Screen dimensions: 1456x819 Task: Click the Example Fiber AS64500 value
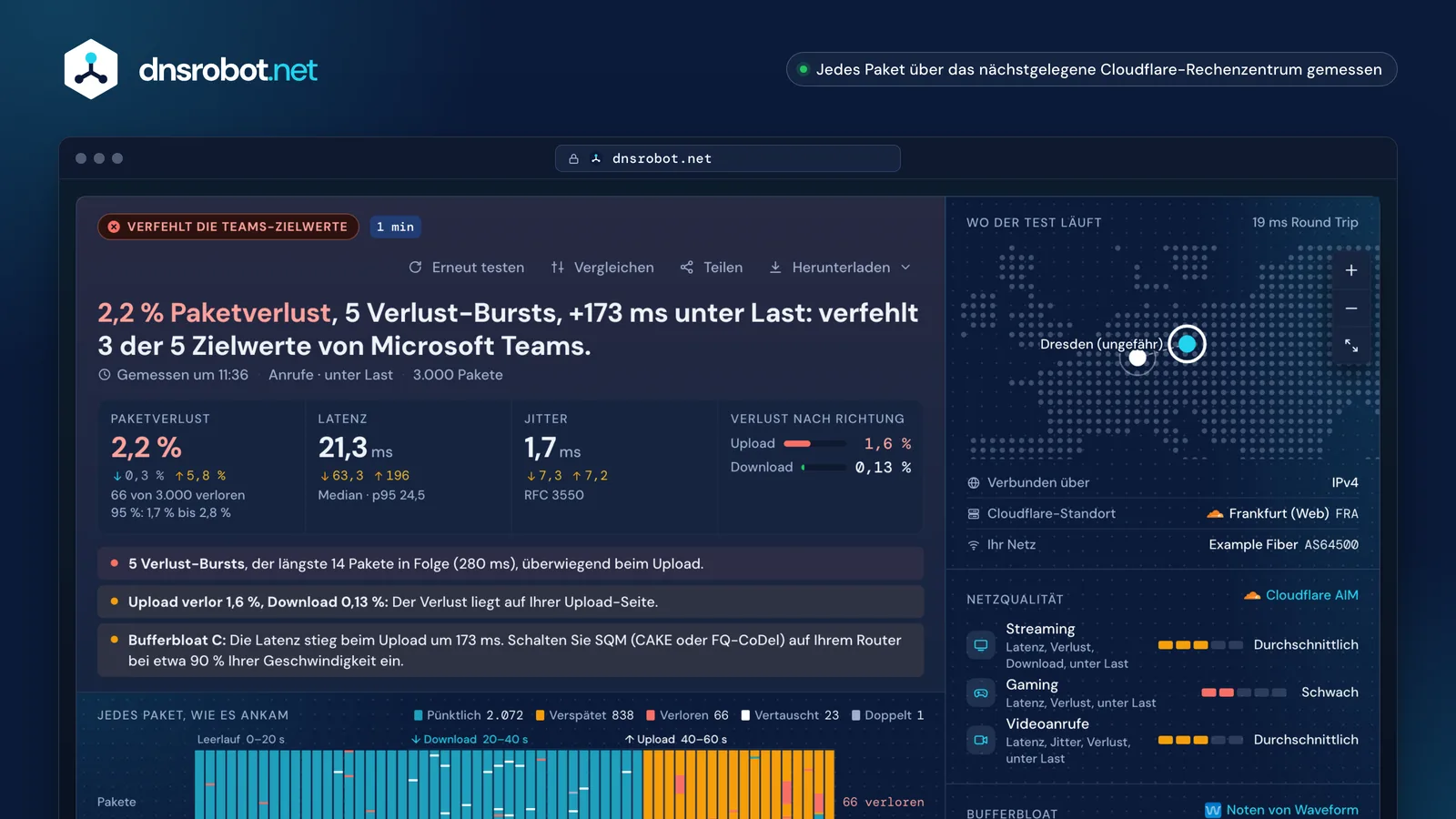1283,545
